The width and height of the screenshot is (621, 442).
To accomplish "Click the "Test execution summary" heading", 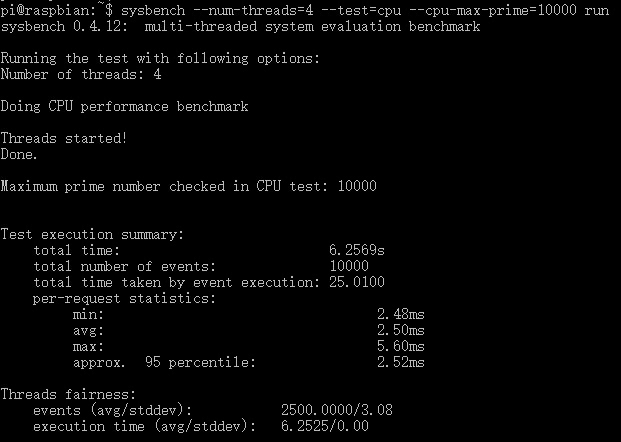I will (x=92, y=234).
